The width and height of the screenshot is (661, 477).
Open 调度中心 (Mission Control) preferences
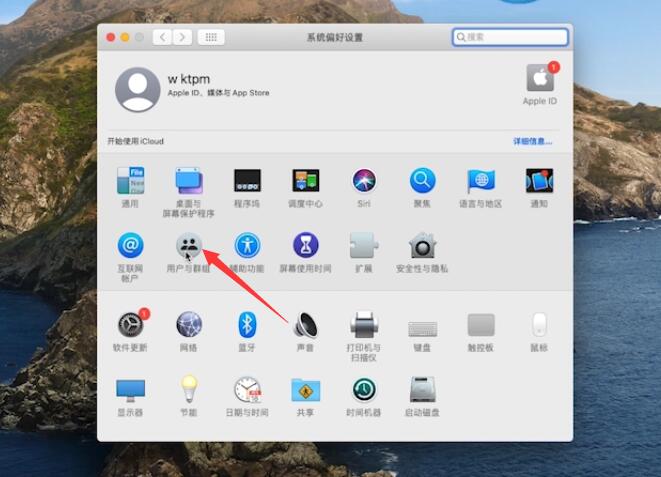point(306,181)
